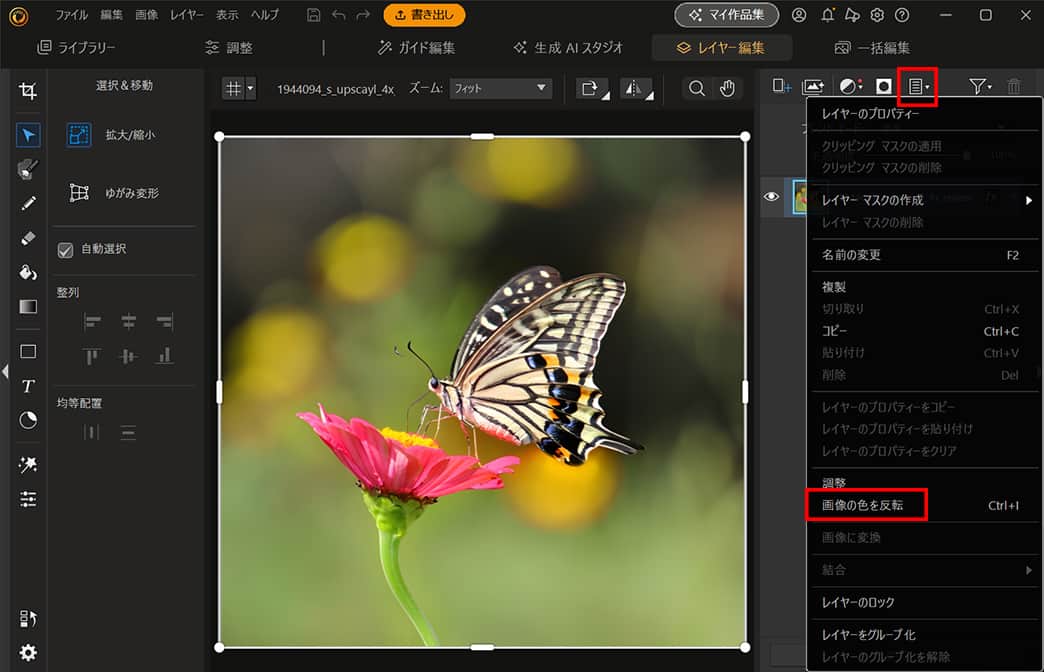Toggle the grid display icon above the canvas
Screen dimensions: 1044x672
(x=232, y=88)
